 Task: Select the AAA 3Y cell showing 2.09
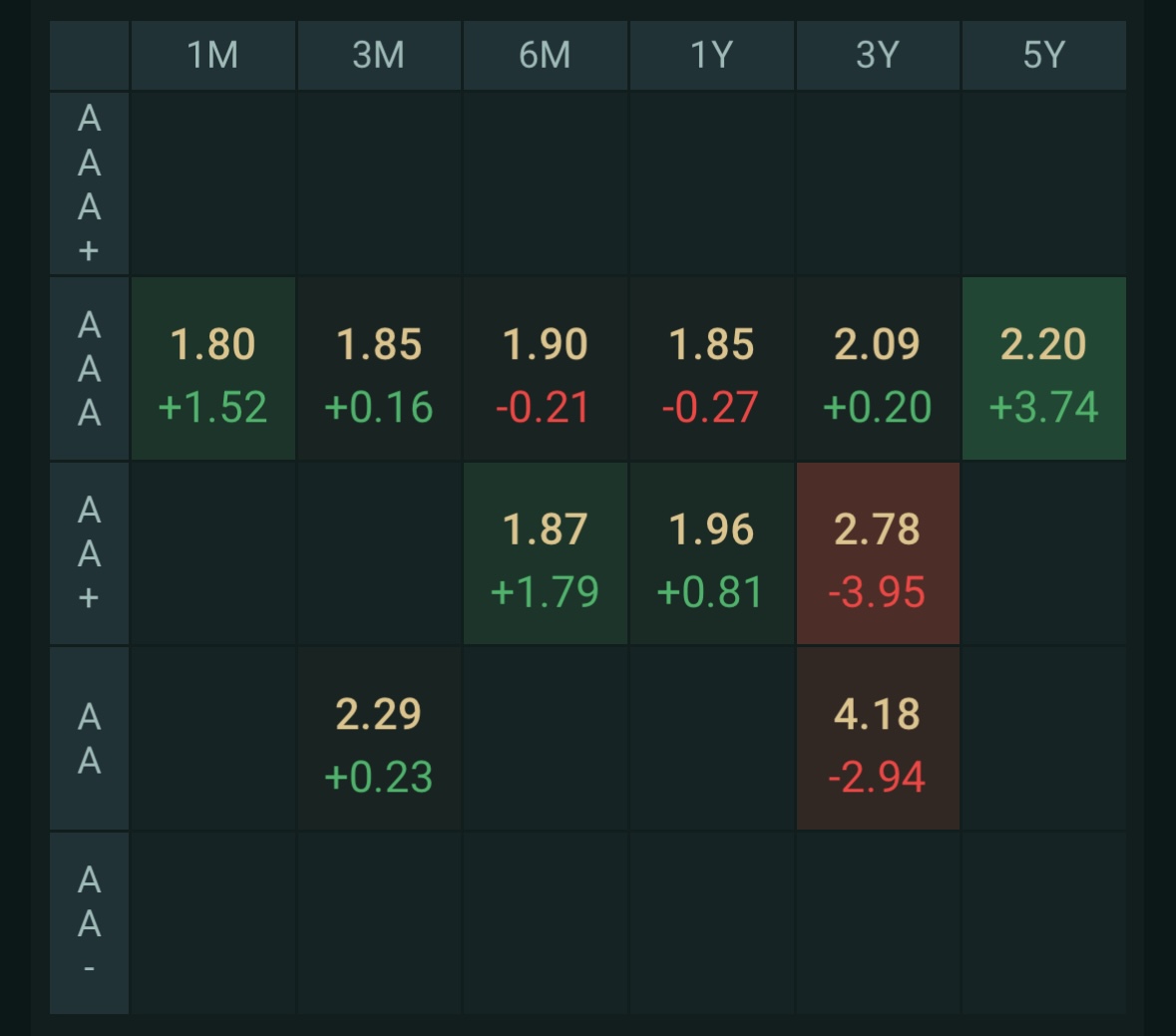(878, 369)
